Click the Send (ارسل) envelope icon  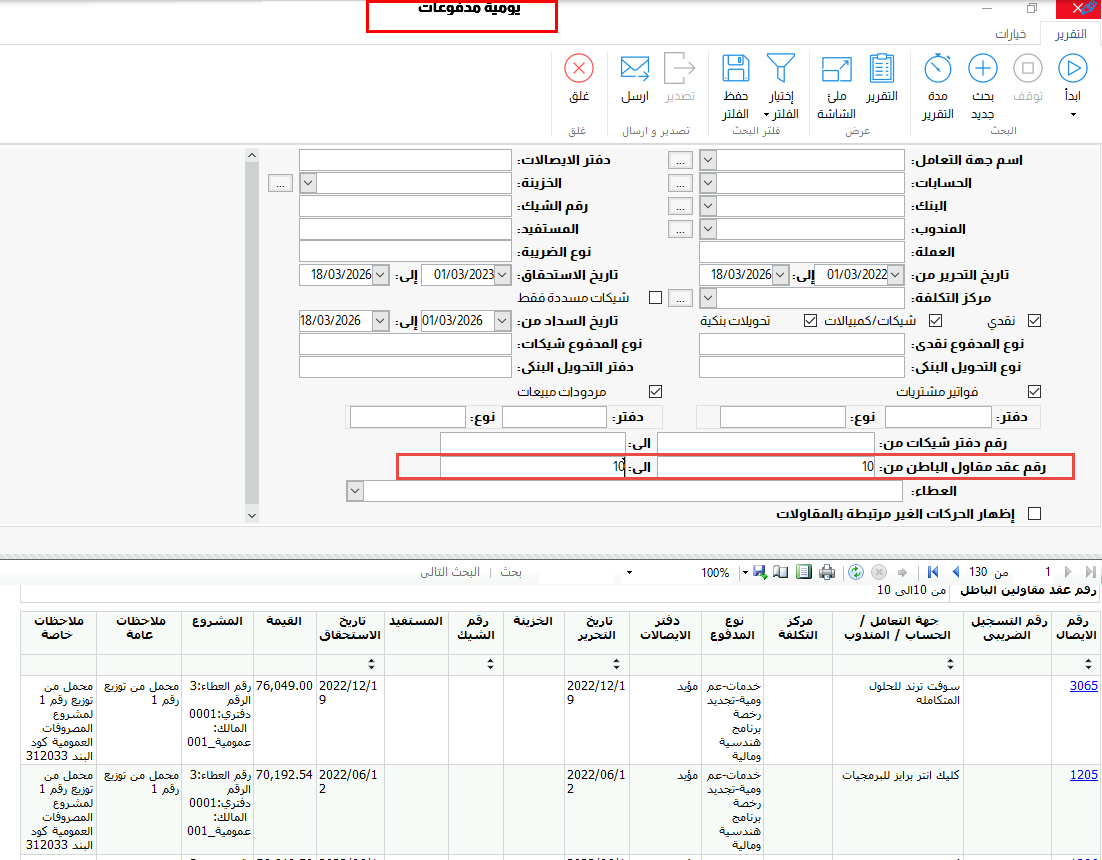click(635, 69)
